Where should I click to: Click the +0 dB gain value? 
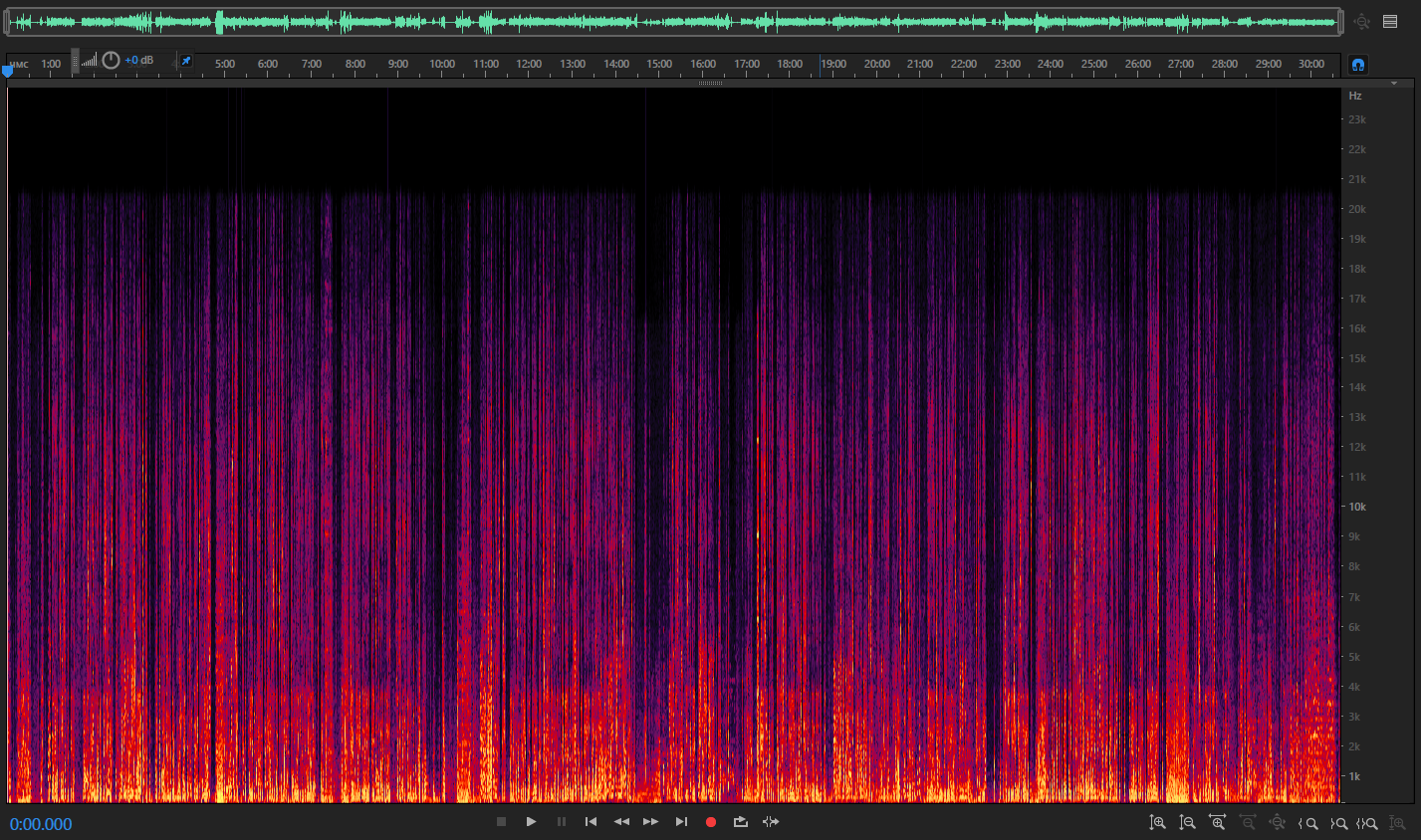[x=139, y=61]
